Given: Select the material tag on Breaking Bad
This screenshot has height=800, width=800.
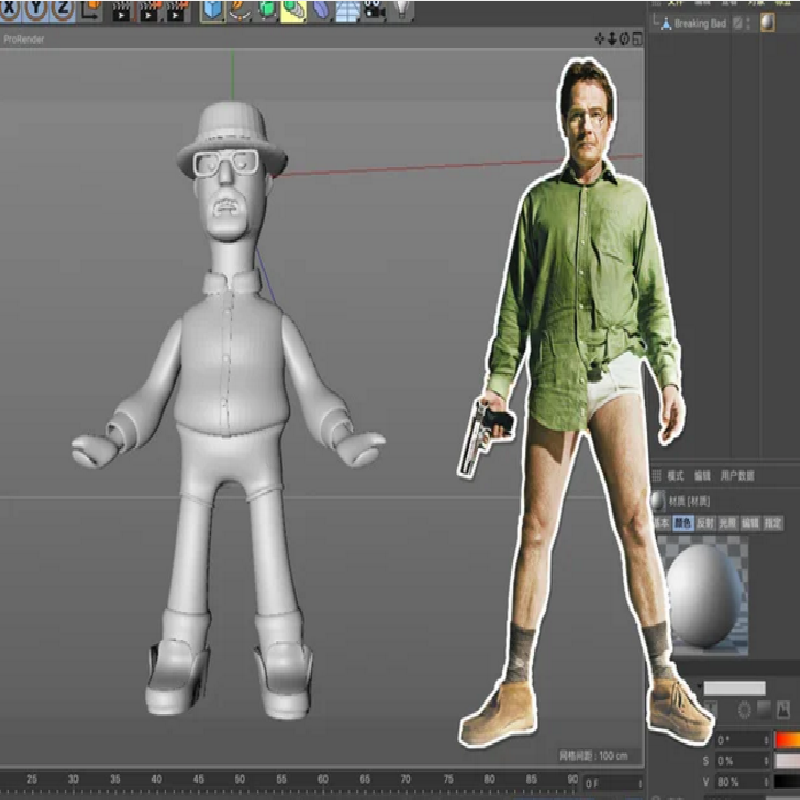Looking at the screenshot, I should point(767,23).
